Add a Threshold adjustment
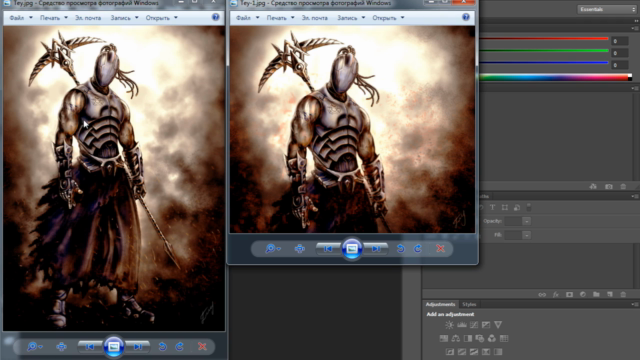Viewport: 640px width, 360px height. [x=474, y=352]
